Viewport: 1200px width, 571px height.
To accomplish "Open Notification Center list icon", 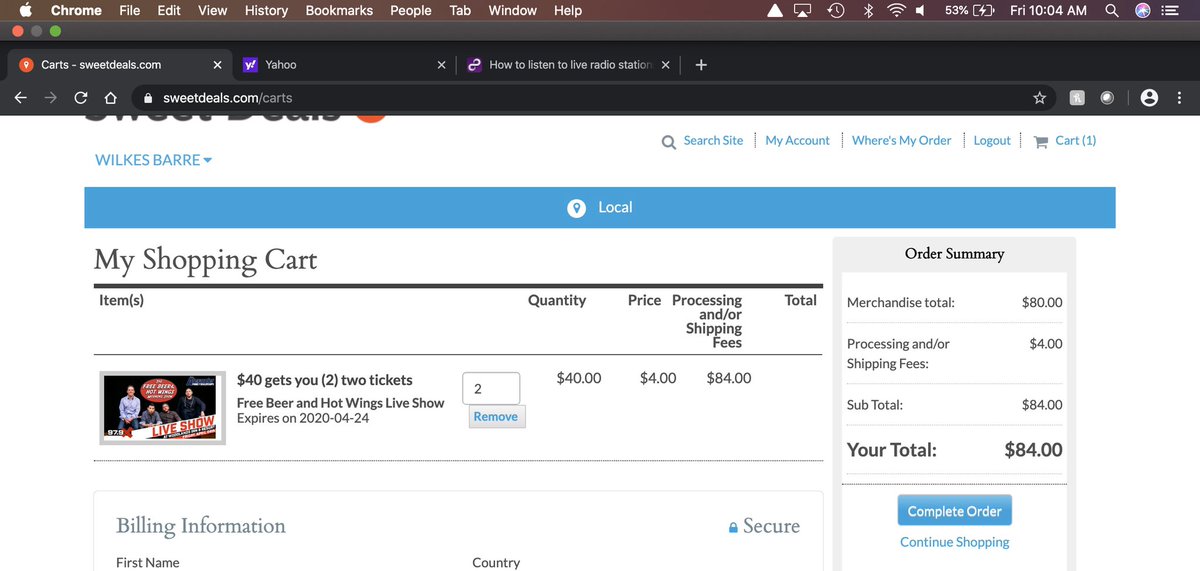I will [1171, 10].
